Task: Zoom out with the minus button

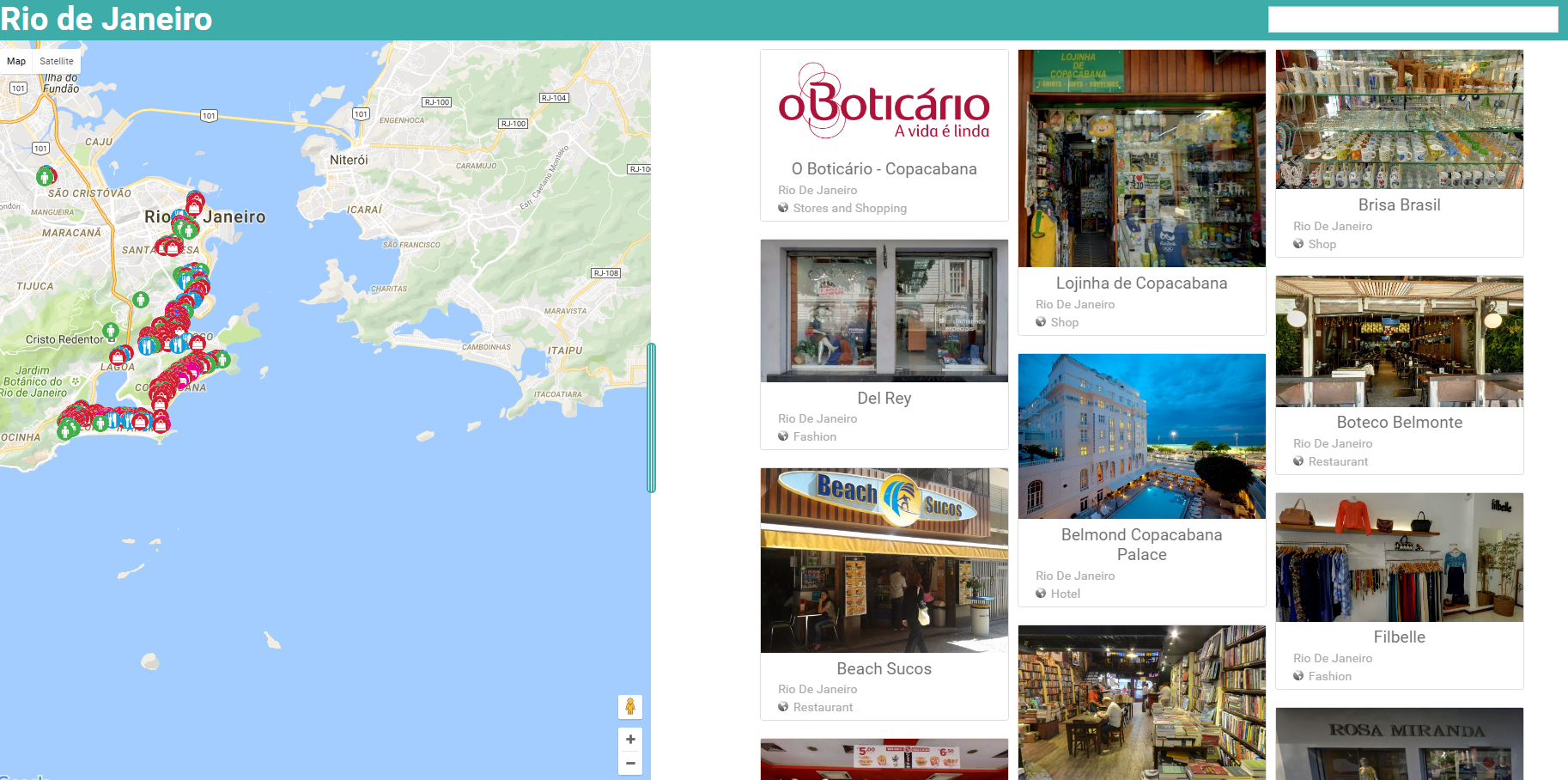Action: click(x=630, y=763)
